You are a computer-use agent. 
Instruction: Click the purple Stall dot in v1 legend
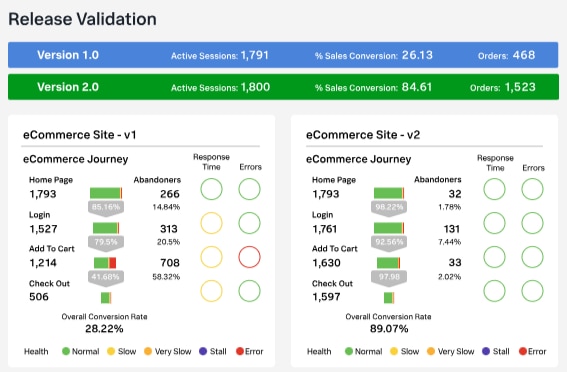[203, 351]
